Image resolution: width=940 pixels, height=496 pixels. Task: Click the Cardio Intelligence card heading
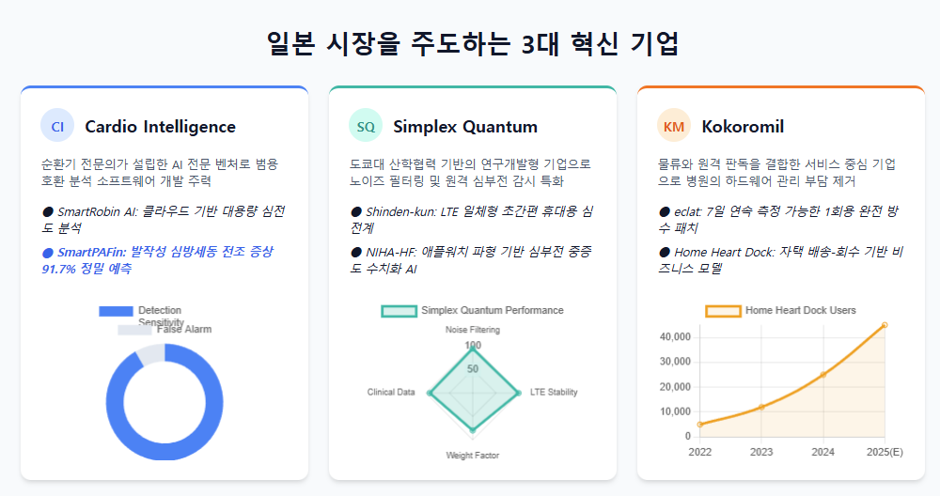click(160, 127)
